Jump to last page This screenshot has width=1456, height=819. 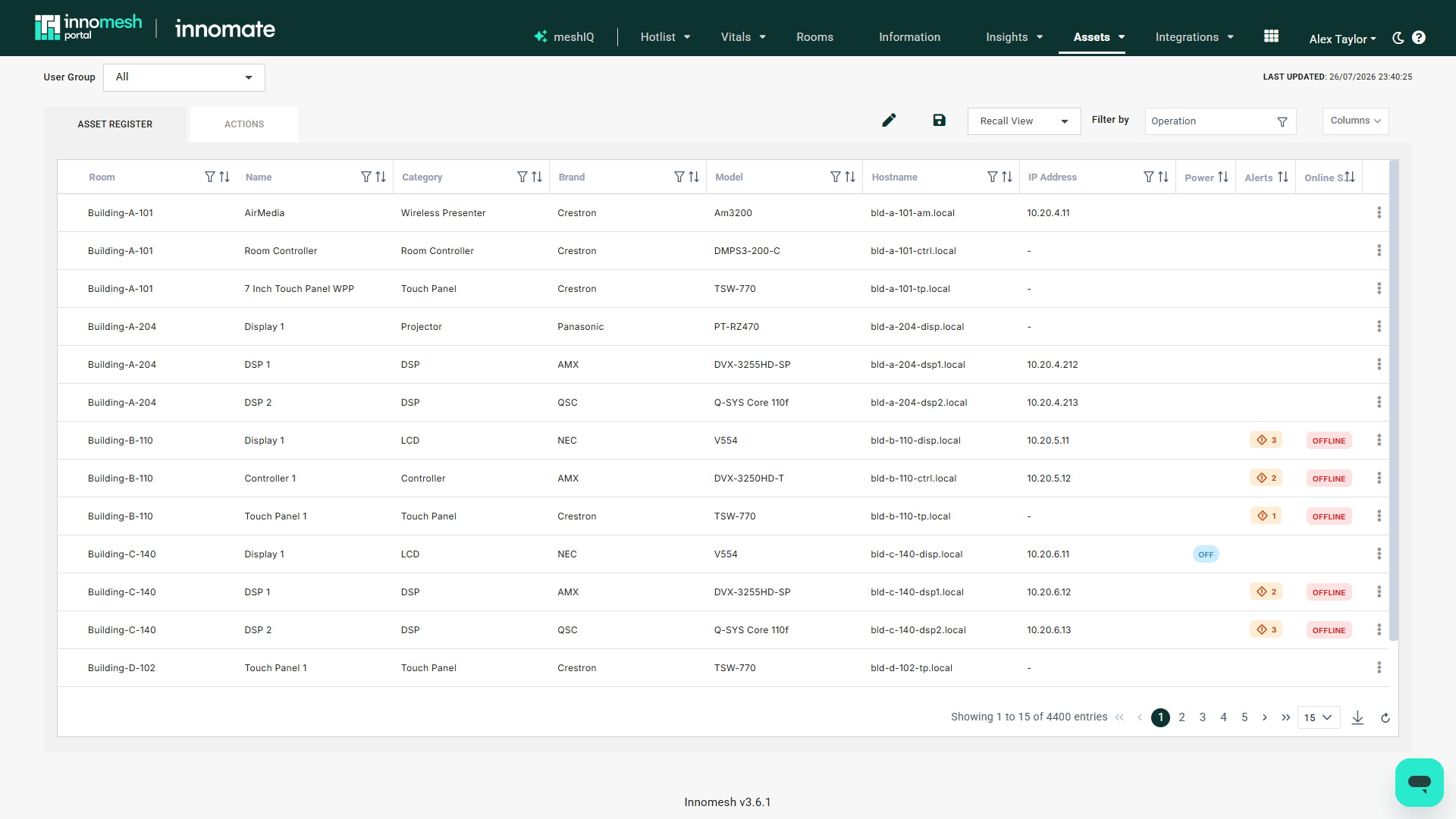coord(1285,717)
